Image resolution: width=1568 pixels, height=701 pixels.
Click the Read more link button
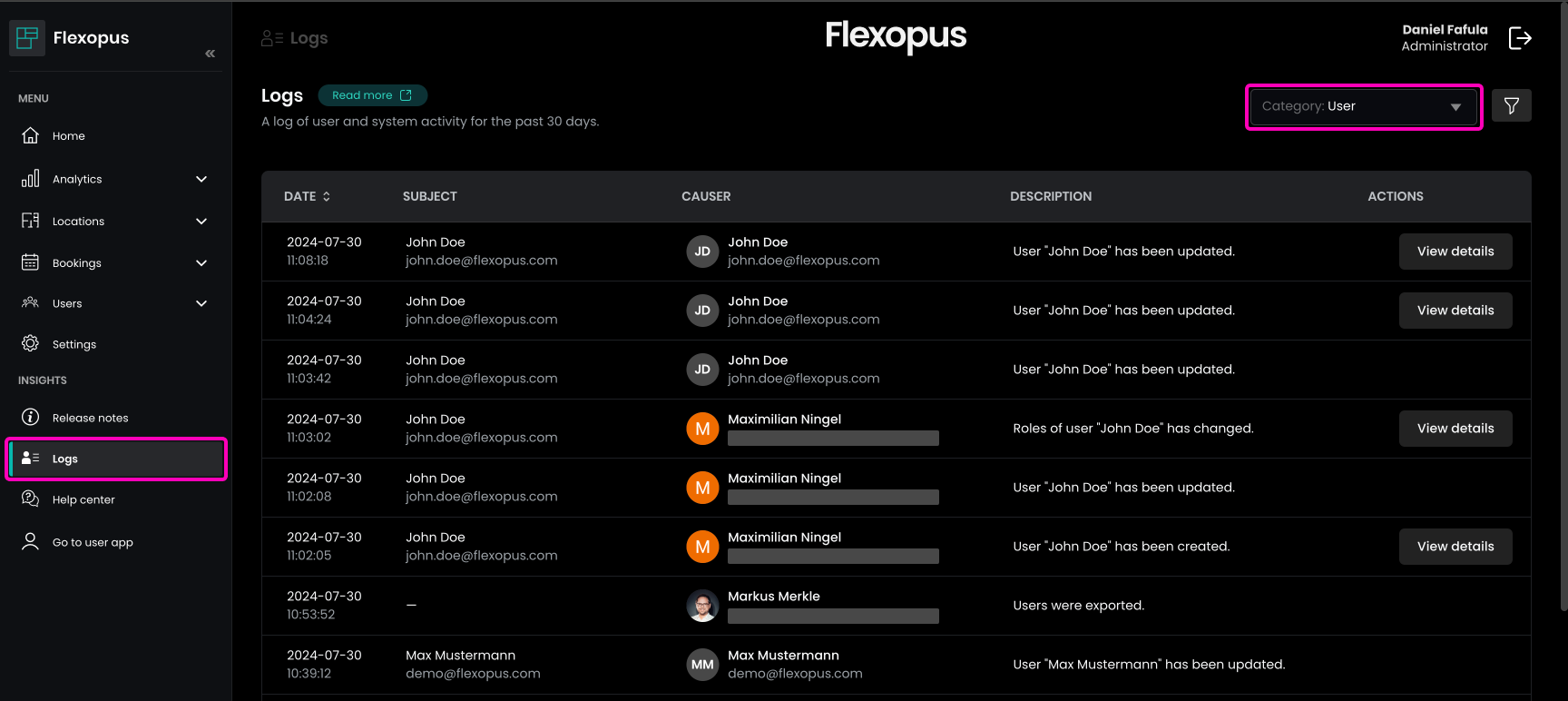(x=372, y=95)
